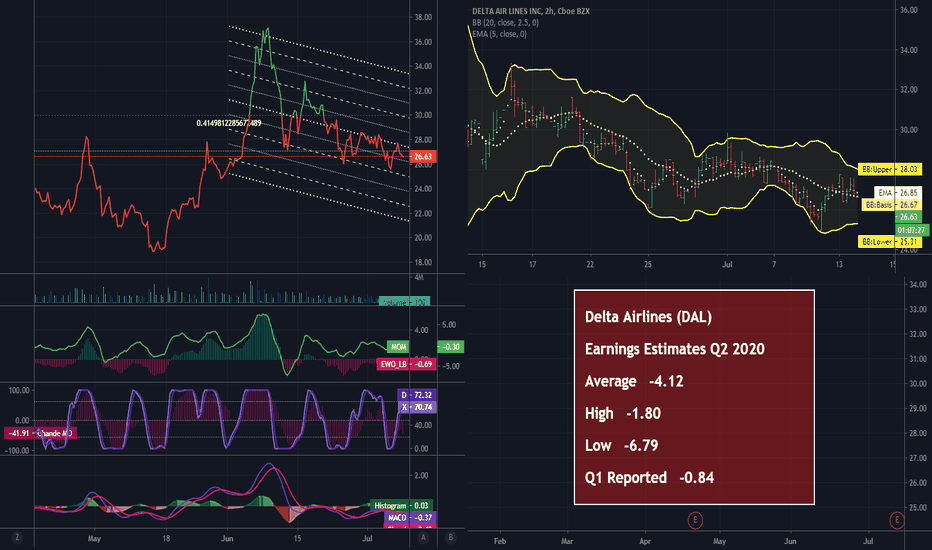Screen dimensions: 932x550
Task: Click the A auto-scale button
Action: (423, 538)
